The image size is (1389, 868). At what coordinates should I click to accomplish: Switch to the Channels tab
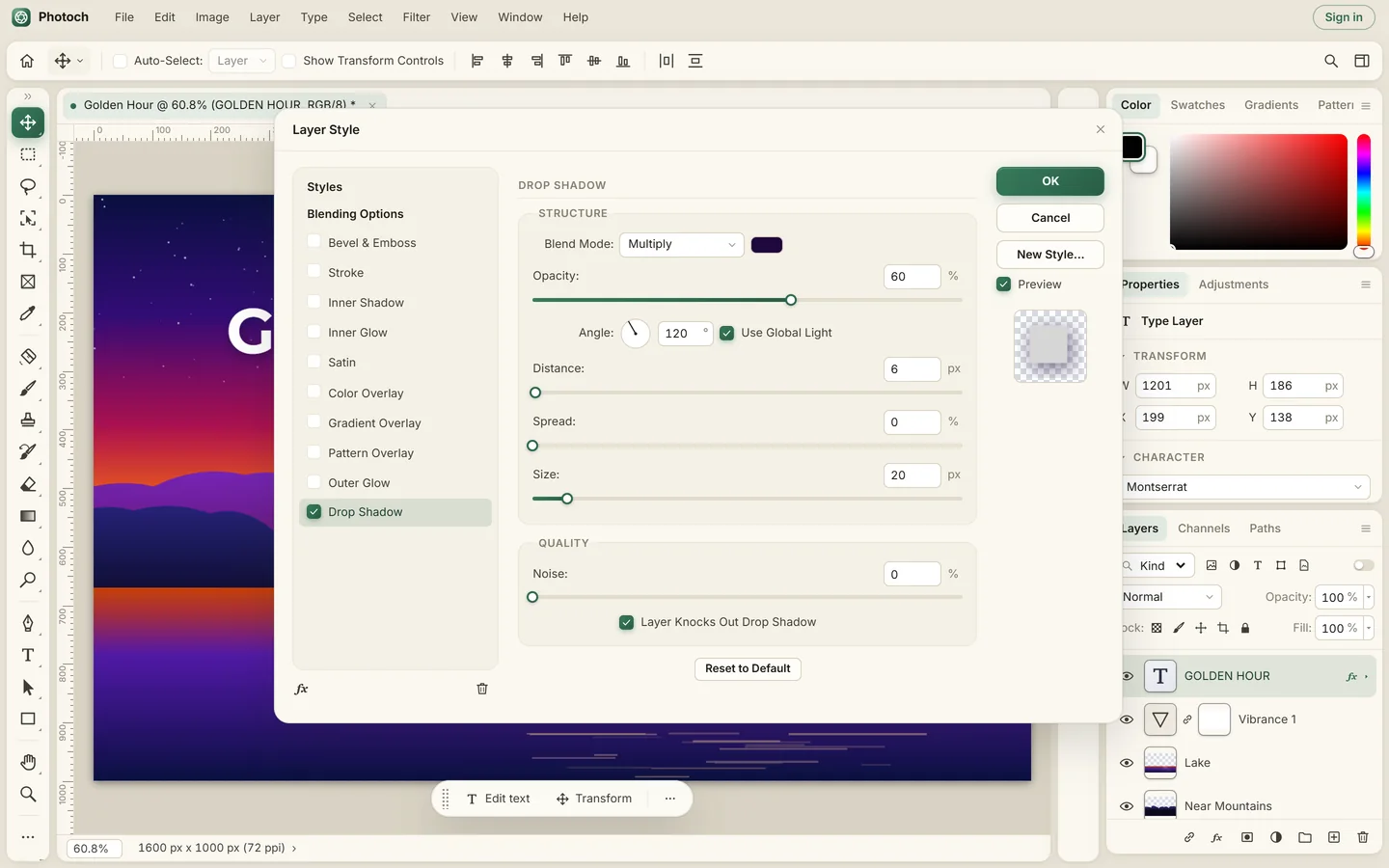click(1203, 529)
